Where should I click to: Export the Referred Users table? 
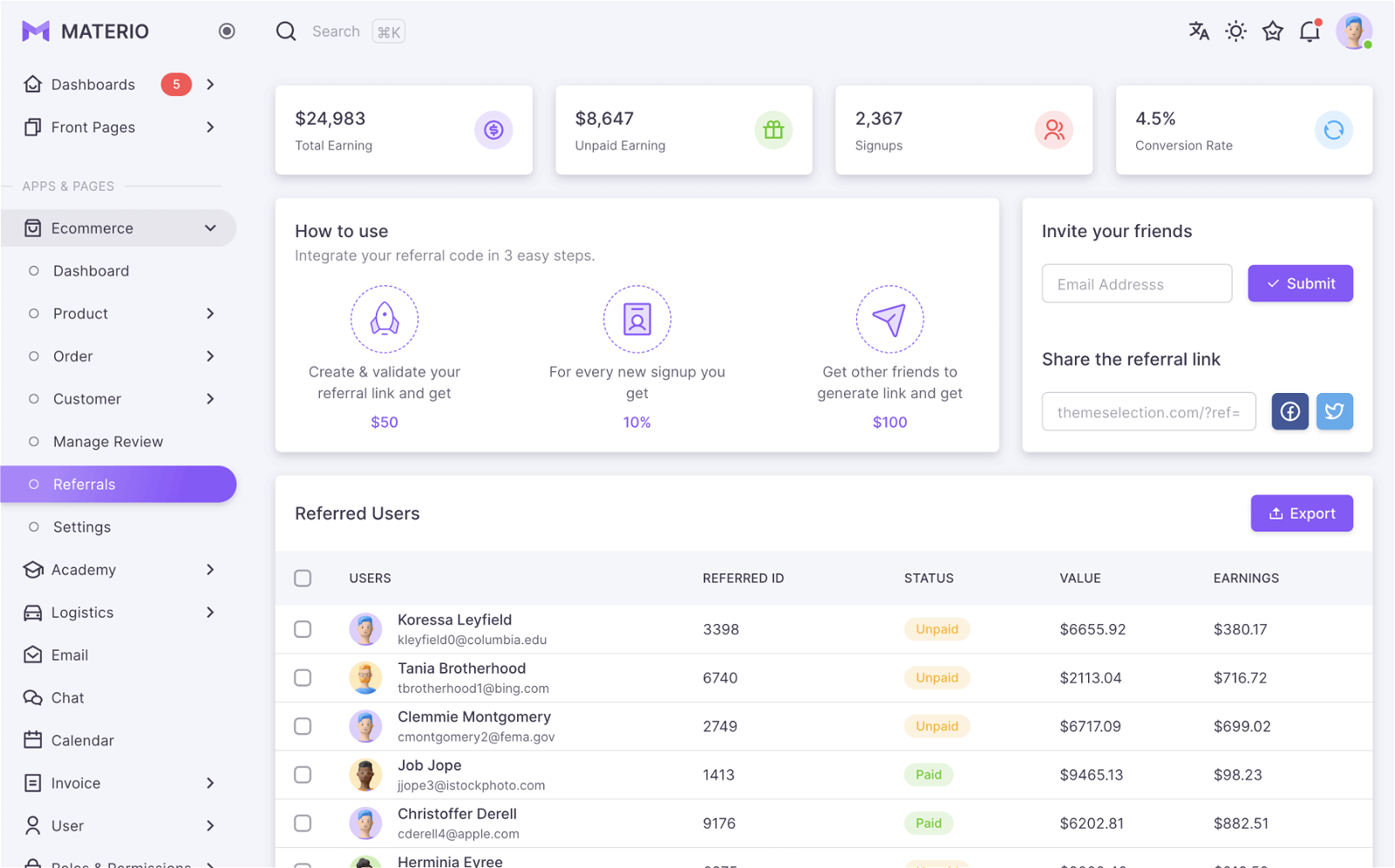point(1302,513)
